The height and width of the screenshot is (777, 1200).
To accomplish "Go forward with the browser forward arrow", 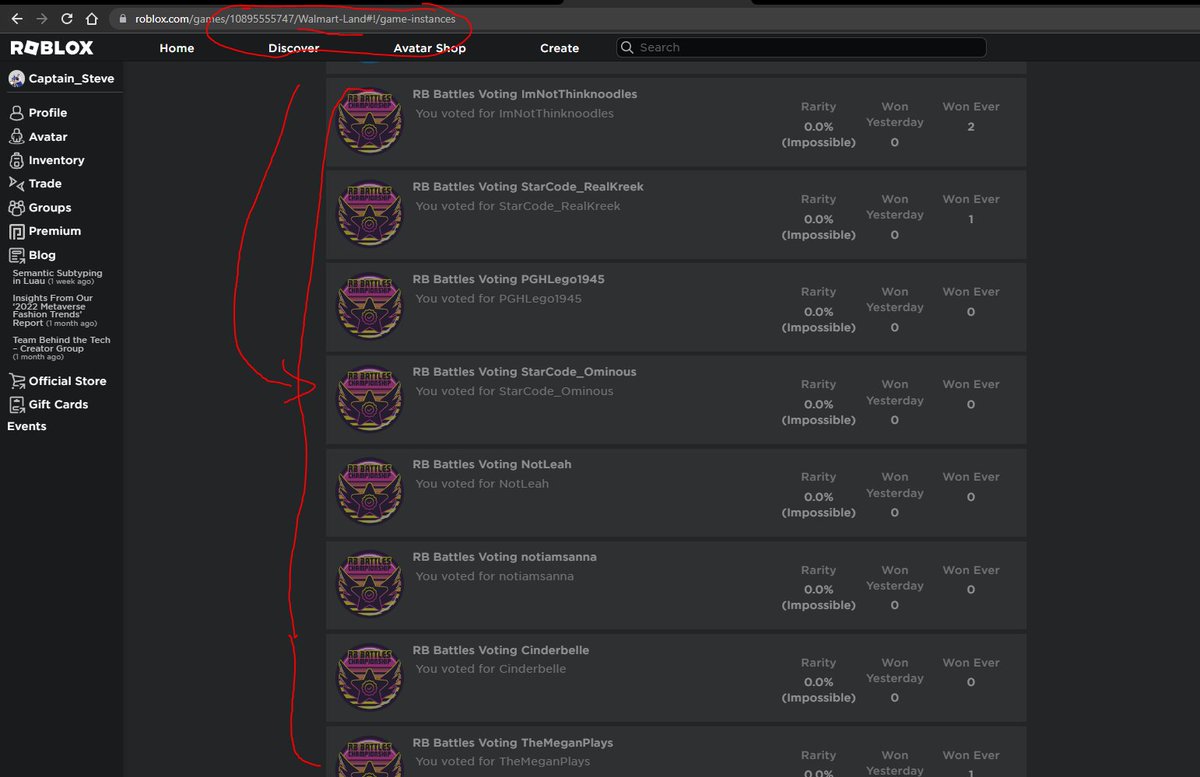I will pyautogui.click(x=41, y=19).
